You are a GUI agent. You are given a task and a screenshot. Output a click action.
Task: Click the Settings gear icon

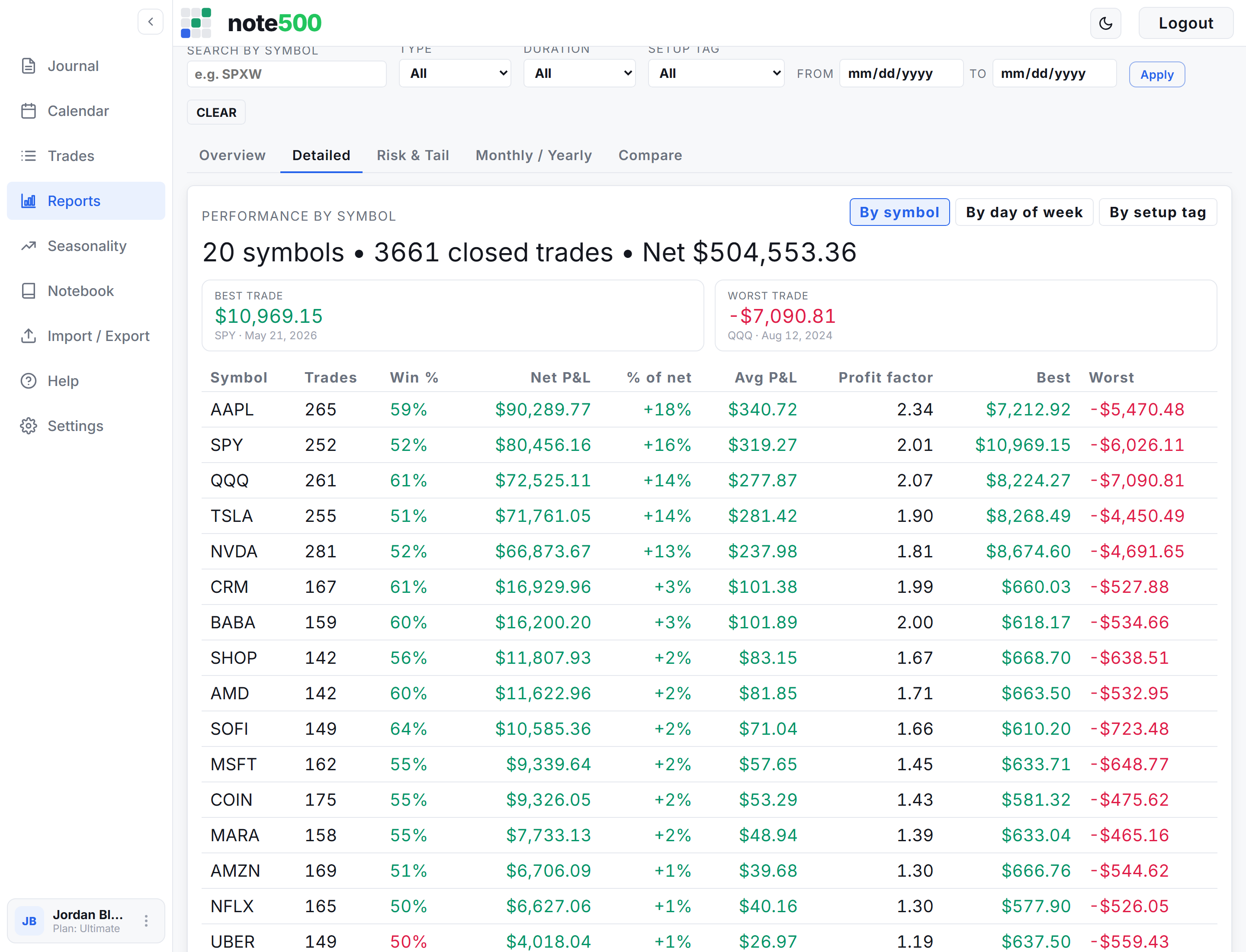click(28, 425)
